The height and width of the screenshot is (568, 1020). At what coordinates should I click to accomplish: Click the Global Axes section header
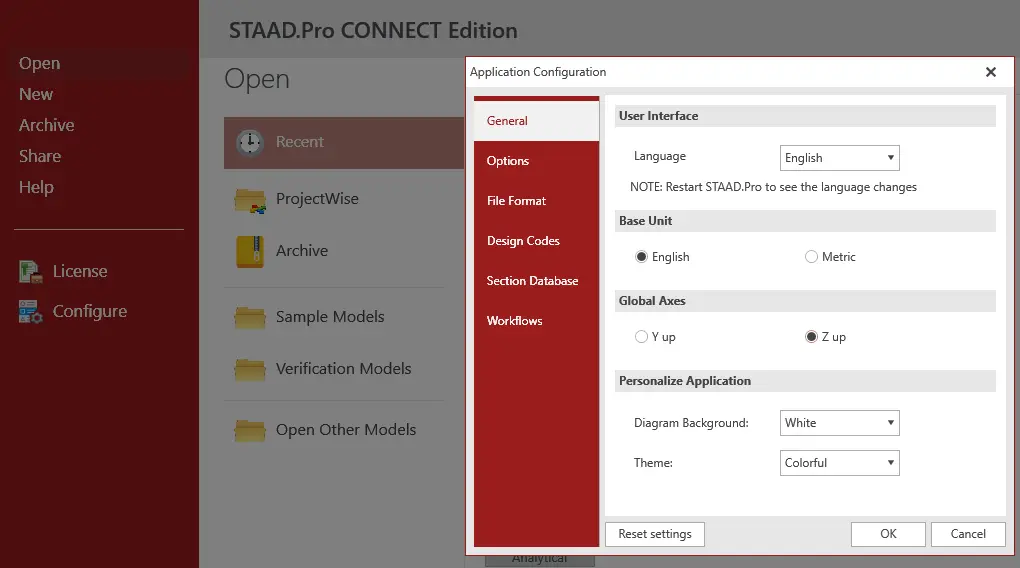[805, 301]
